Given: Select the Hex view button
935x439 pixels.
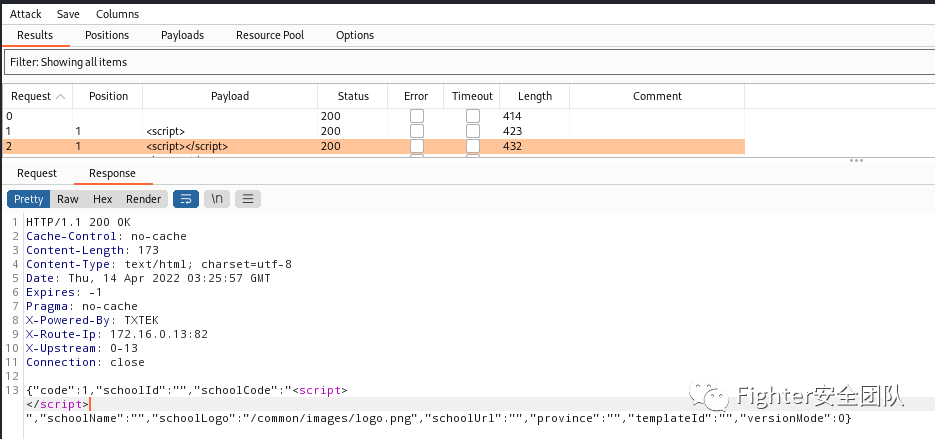Looking at the screenshot, I should tap(102, 199).
